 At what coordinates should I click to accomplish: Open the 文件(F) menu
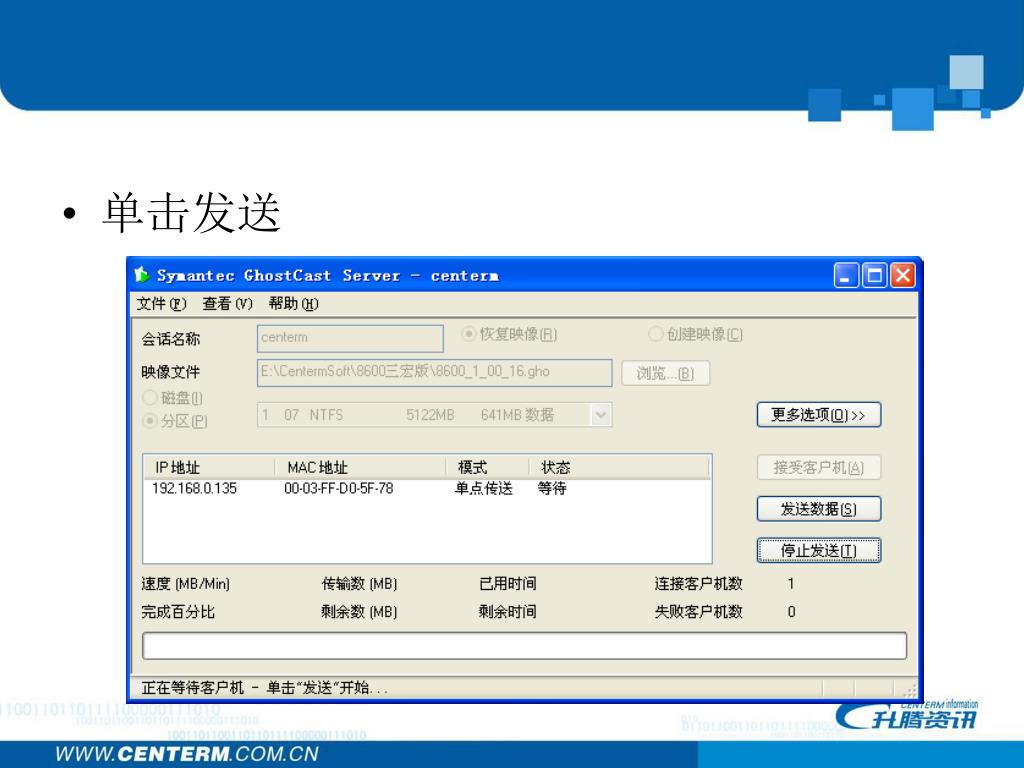tap(161, 304)
